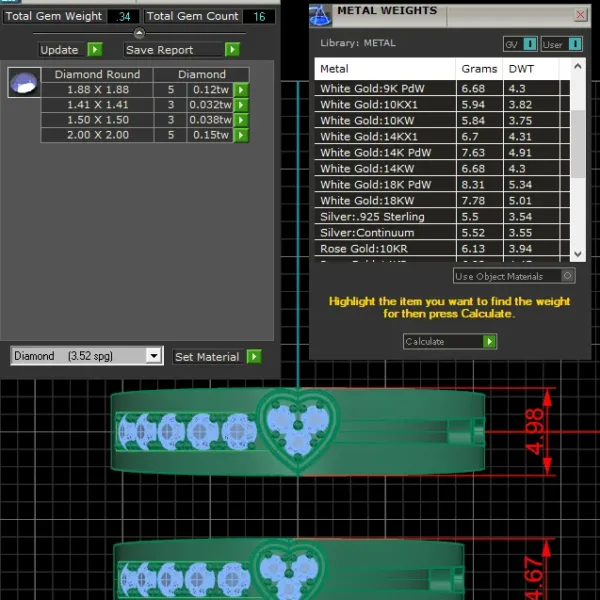
Task: Click the 2.00 X 2.00 diamond size
Action: [97, 135]
